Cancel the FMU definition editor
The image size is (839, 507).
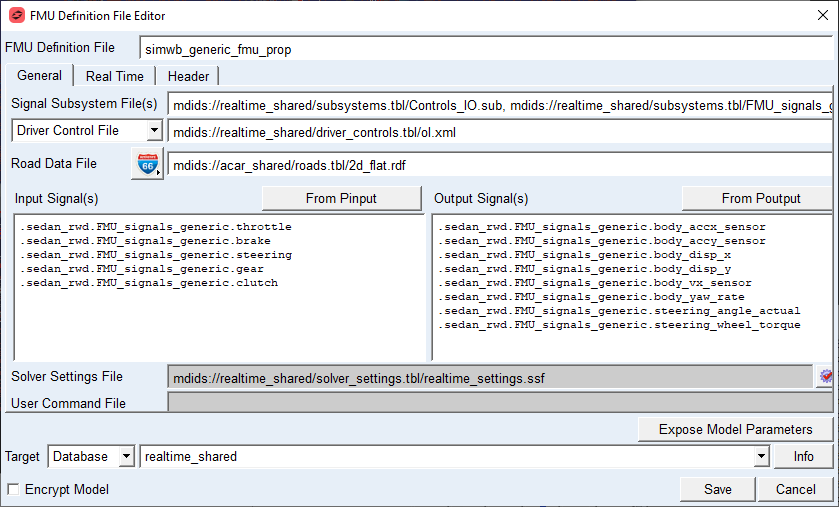click(x=795, y=489)
